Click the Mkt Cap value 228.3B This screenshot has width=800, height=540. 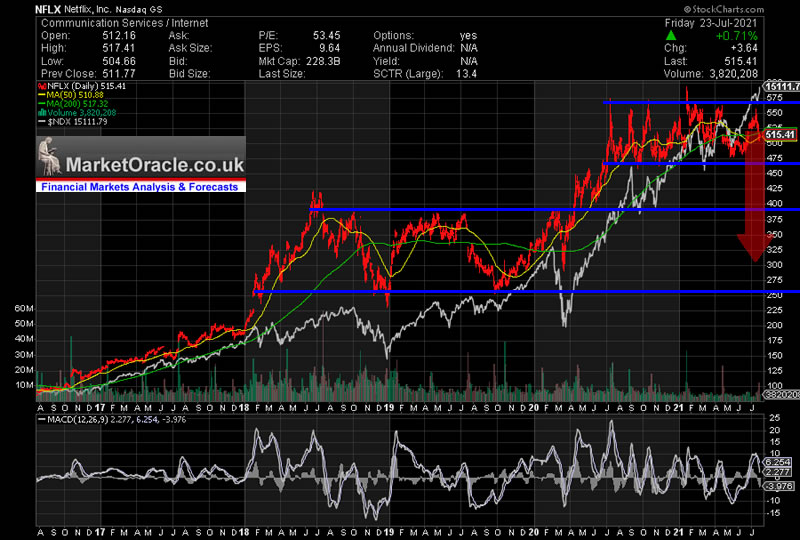pyautogui.click(x=323, y=61)
